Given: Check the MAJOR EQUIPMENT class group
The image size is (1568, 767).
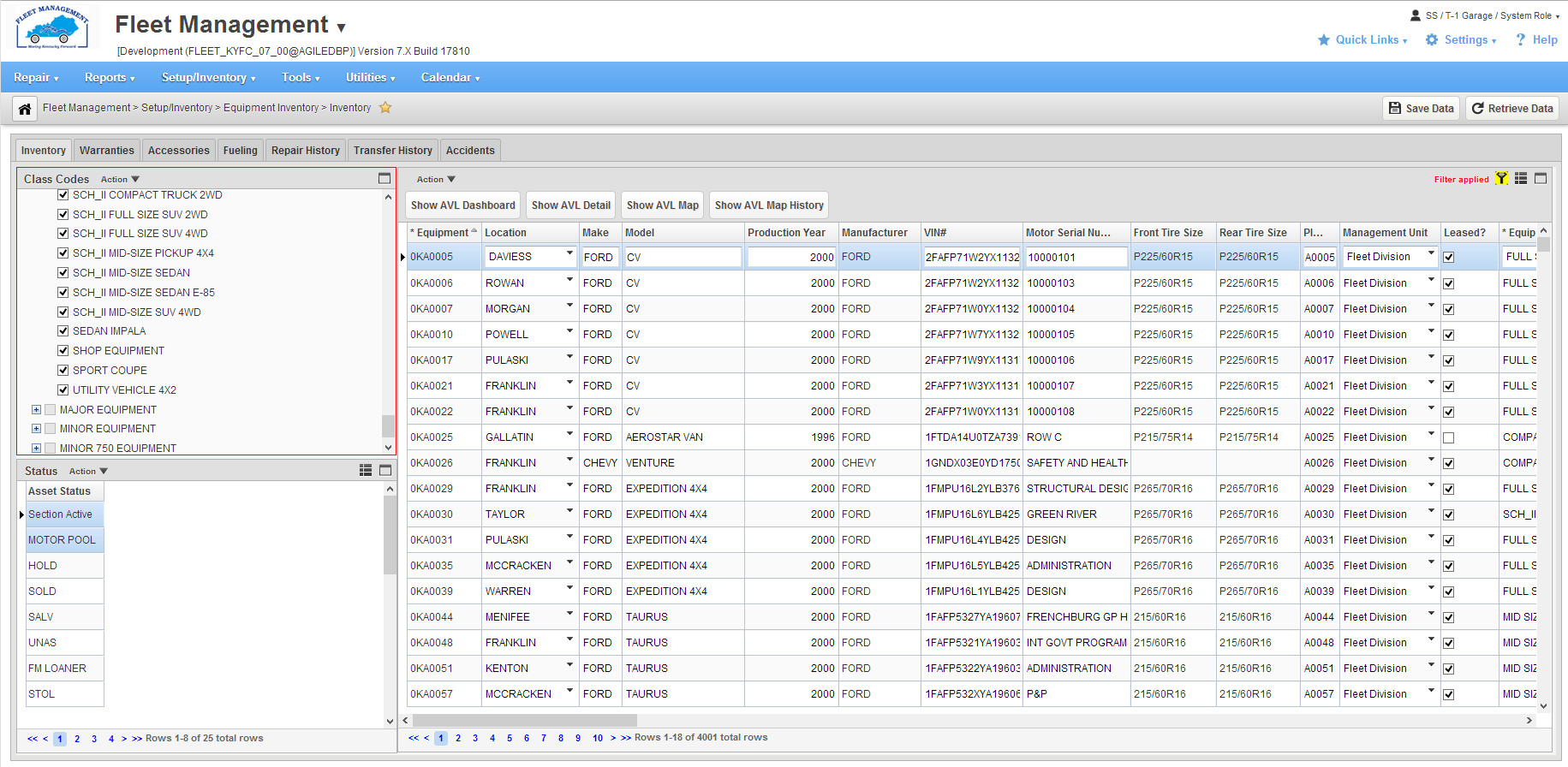Looking at the screenshot, I should pyautogui.click(x=50, y=410).
